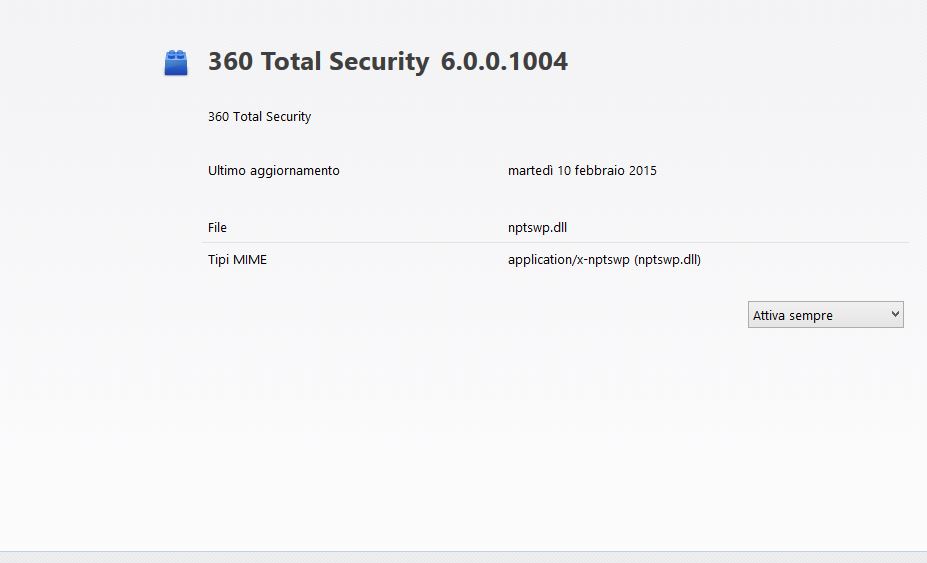Image resolution: width=927 pixels, height=563 pixels.
Task: Click the number 10 in the update date
Action: 564,171
